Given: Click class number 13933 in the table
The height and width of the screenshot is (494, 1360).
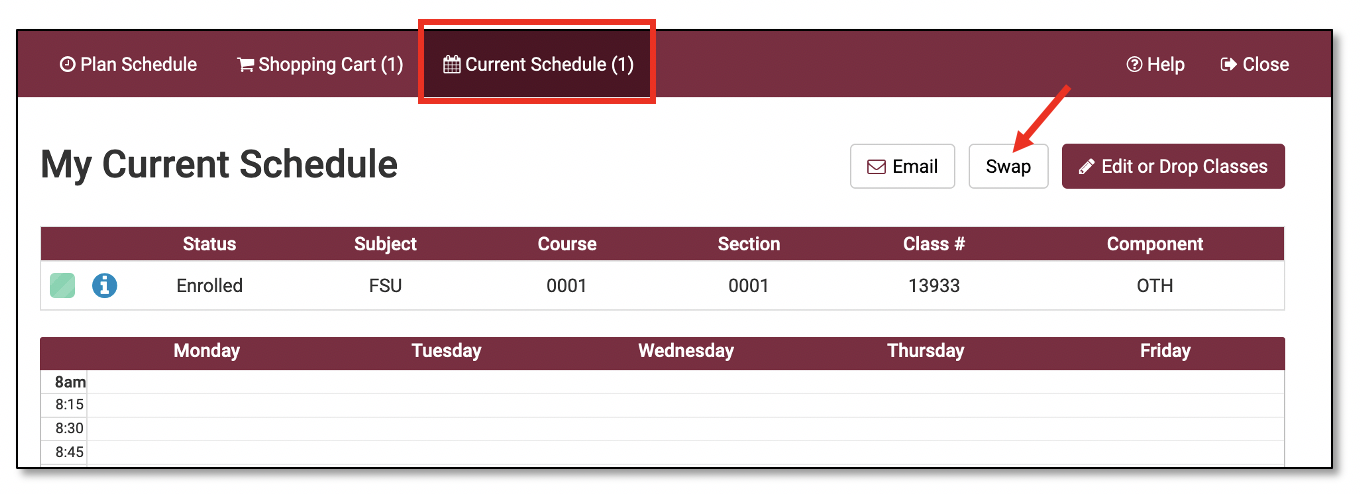Looking at the screenshot, I should coord(933,286).
